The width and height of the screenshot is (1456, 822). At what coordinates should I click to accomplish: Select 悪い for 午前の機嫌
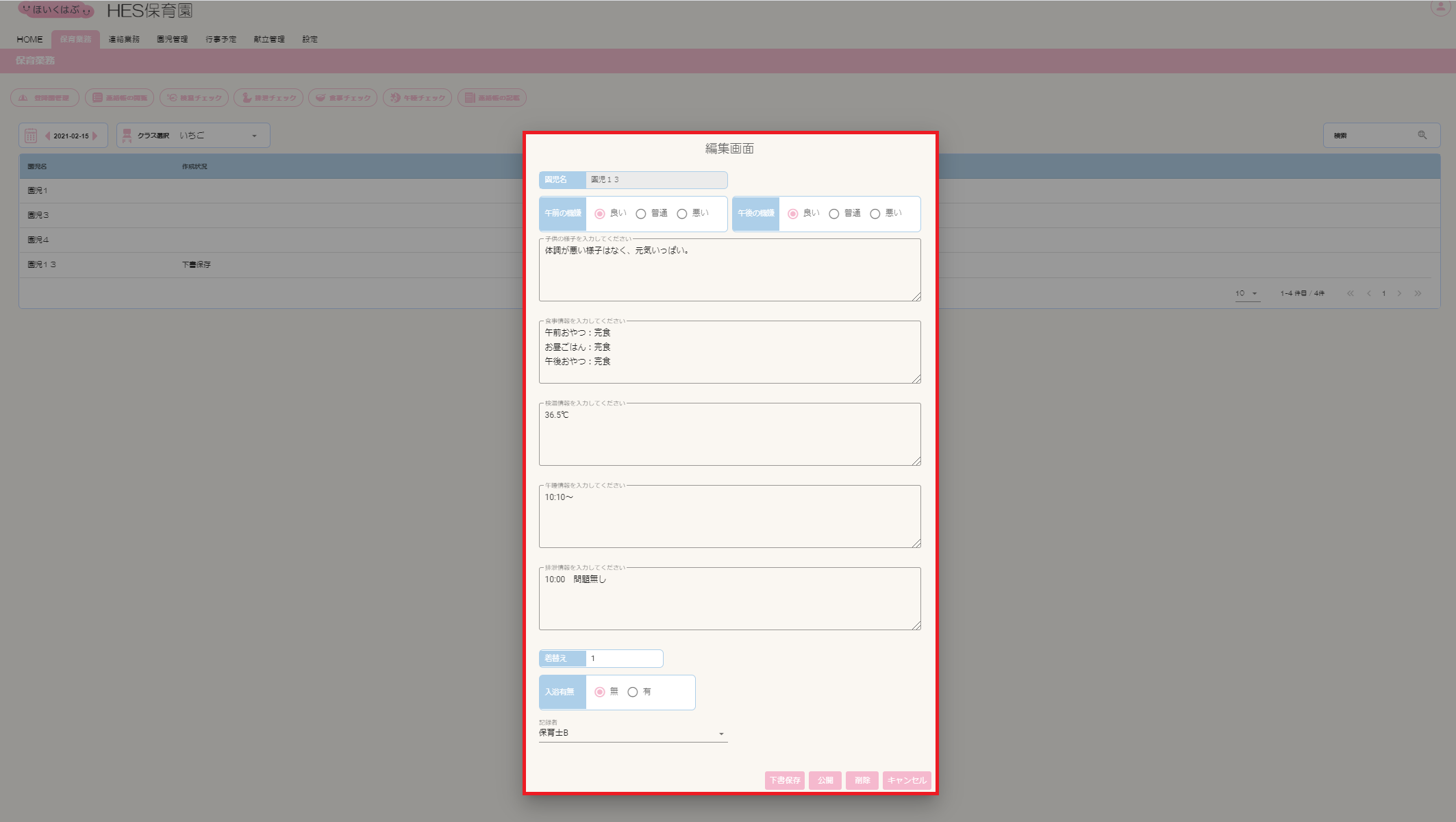pos(682,214)
